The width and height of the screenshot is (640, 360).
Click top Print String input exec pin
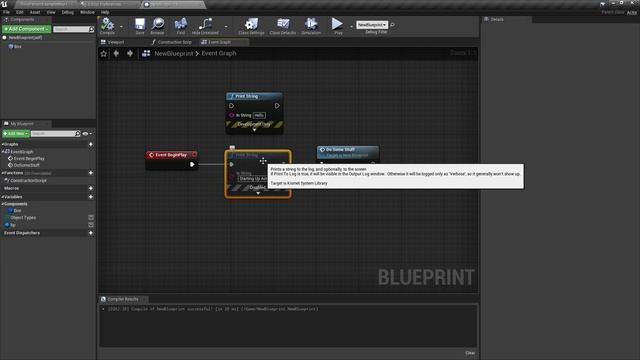click(231, 106)
